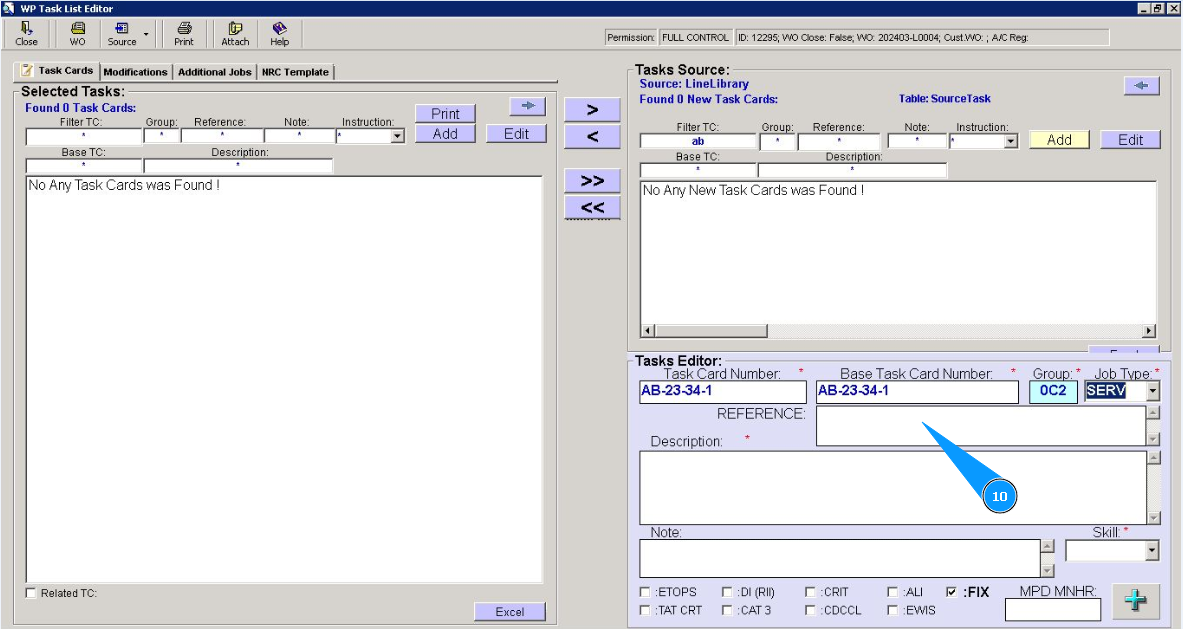Expand the Job Type dropdown
Viewport: 1183px width, 629px height.
1152,391
